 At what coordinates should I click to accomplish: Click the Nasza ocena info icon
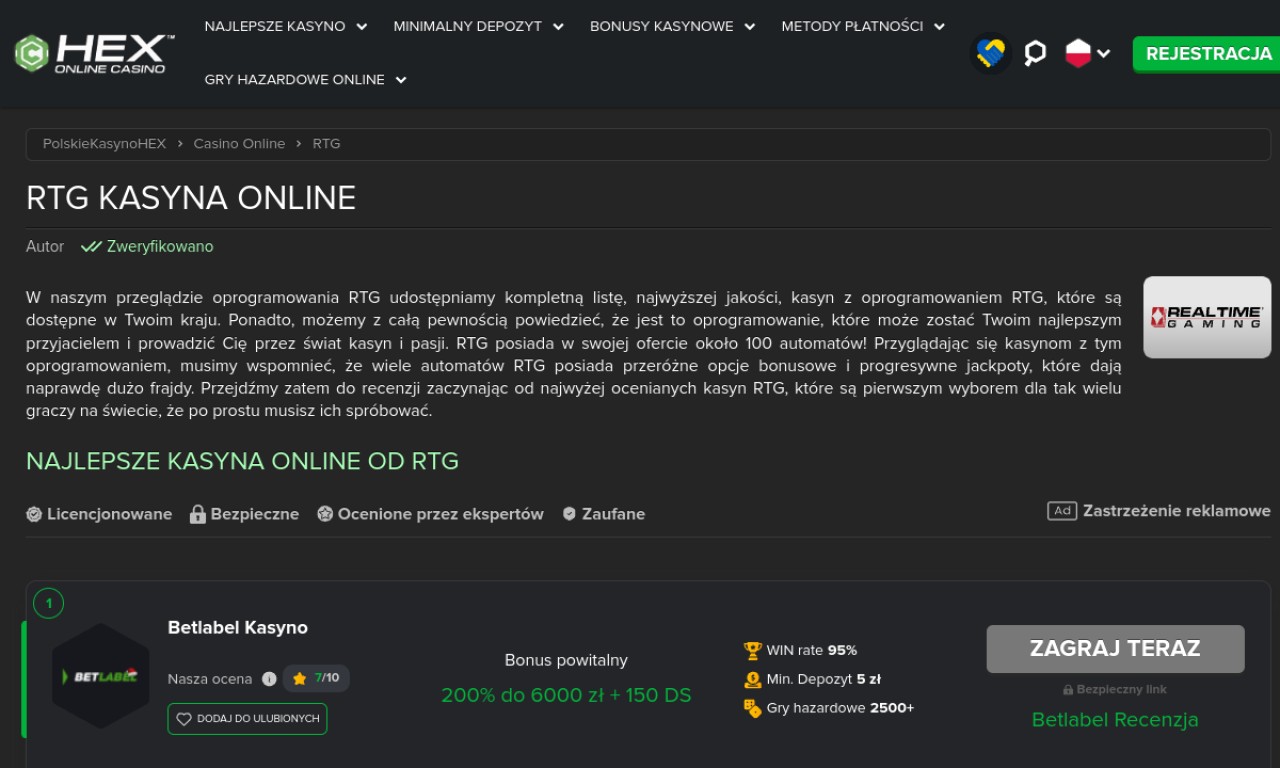click(269, 679)
